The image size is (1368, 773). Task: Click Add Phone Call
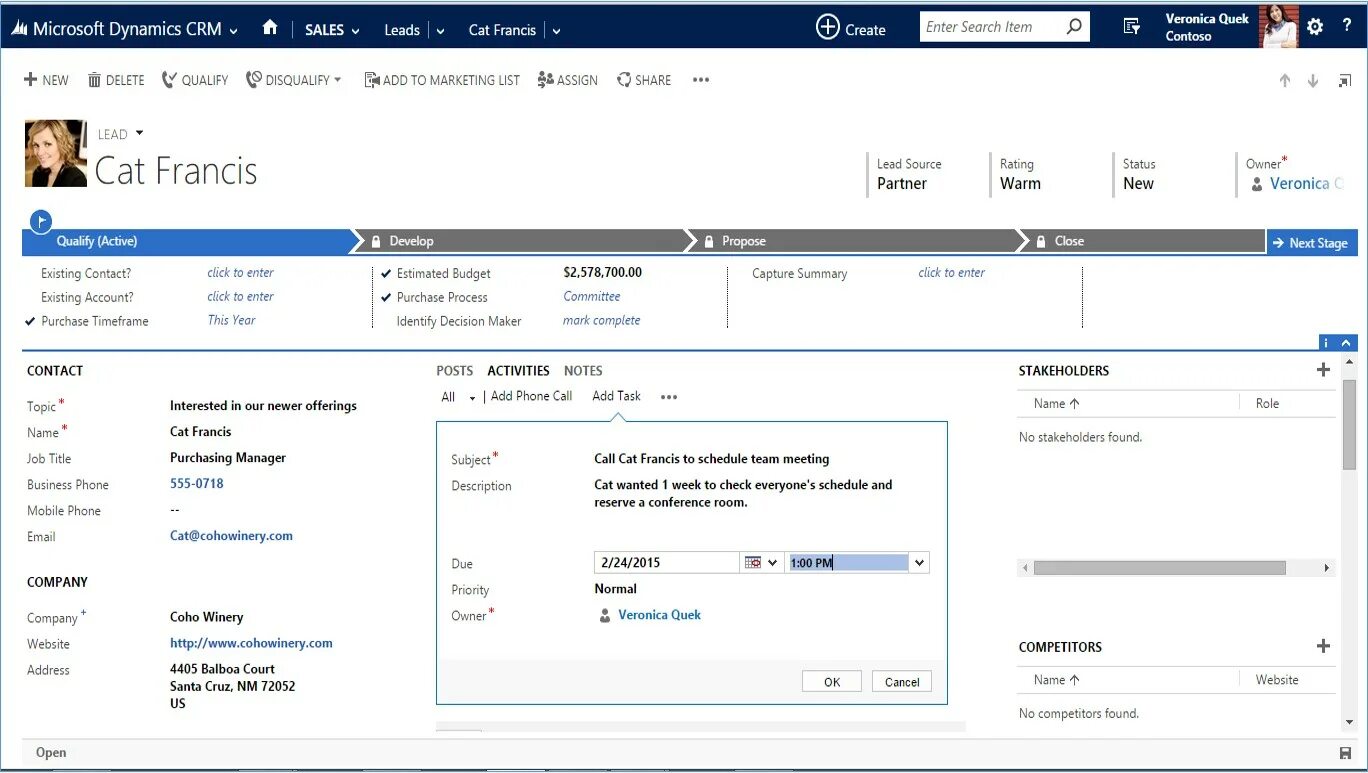pyautogui.click(x=531, y=396)
